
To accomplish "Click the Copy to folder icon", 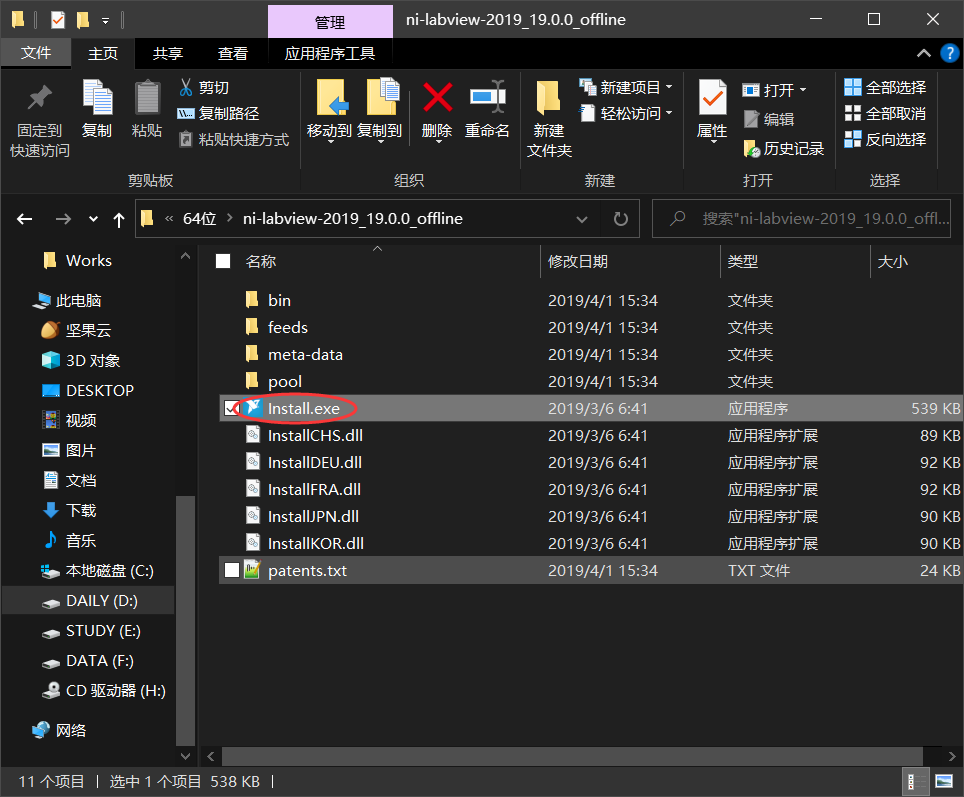I will pyautogui.click(x=381, y=97).
